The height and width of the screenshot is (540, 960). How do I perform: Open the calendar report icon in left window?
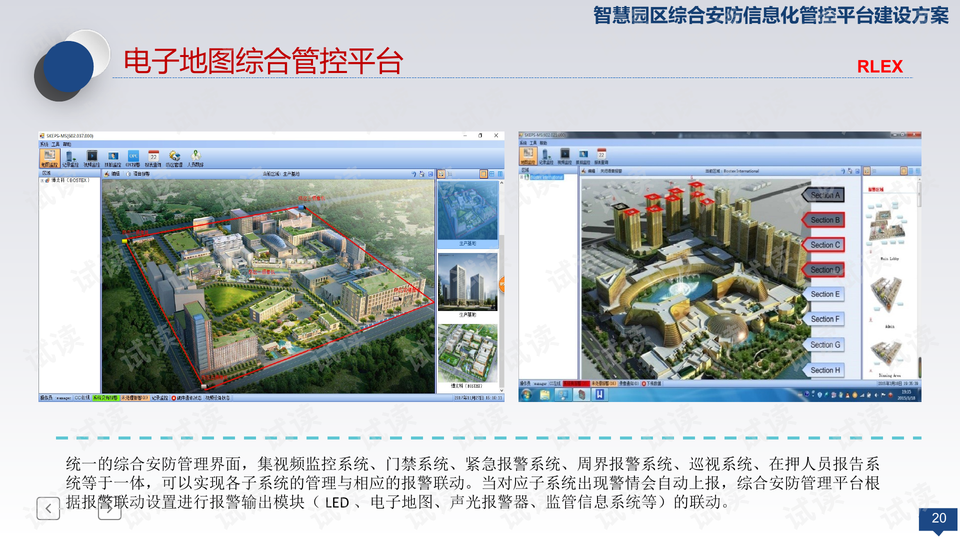153,157
